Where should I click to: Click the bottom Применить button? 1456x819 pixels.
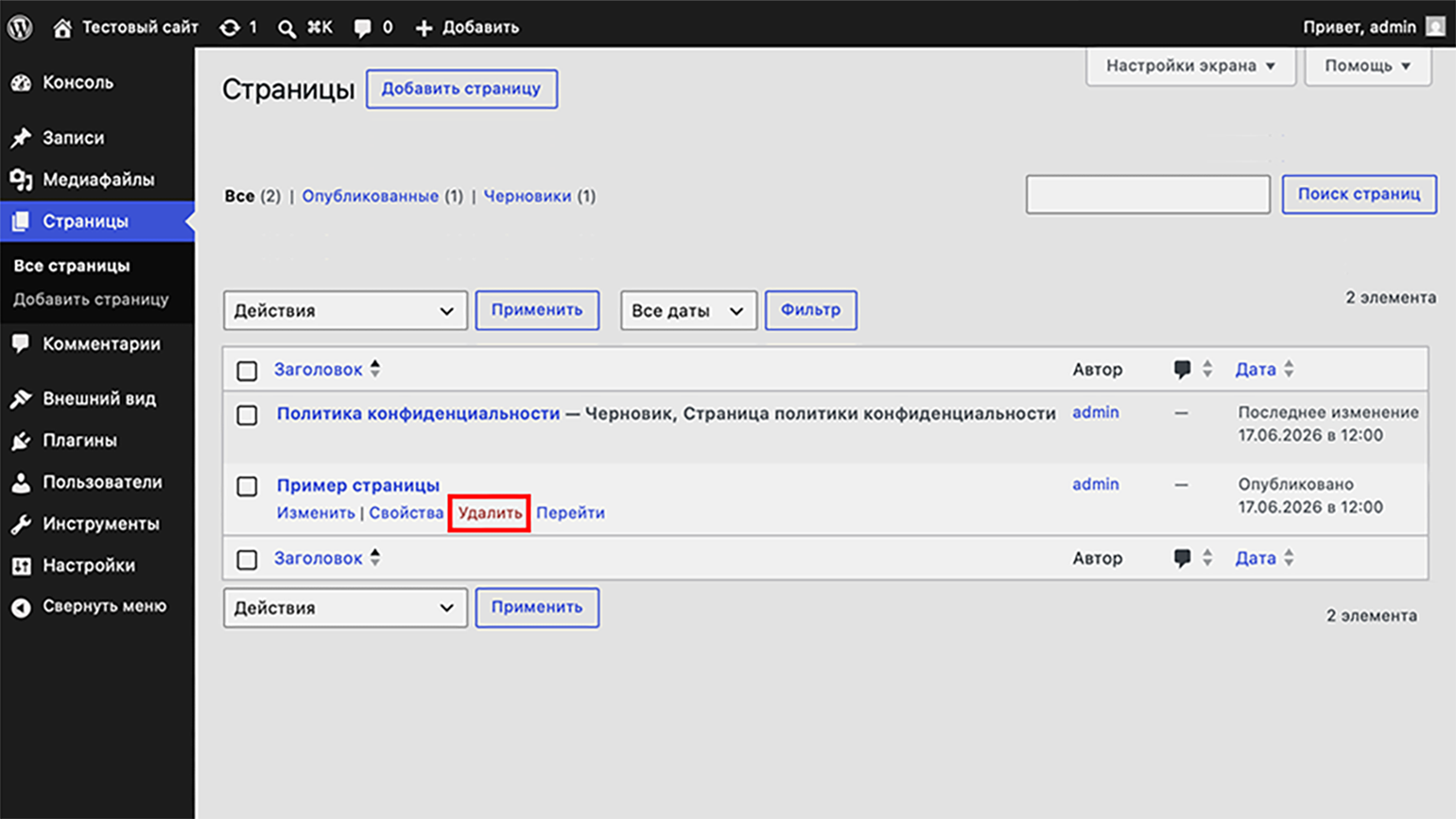[x=537, y=607]
